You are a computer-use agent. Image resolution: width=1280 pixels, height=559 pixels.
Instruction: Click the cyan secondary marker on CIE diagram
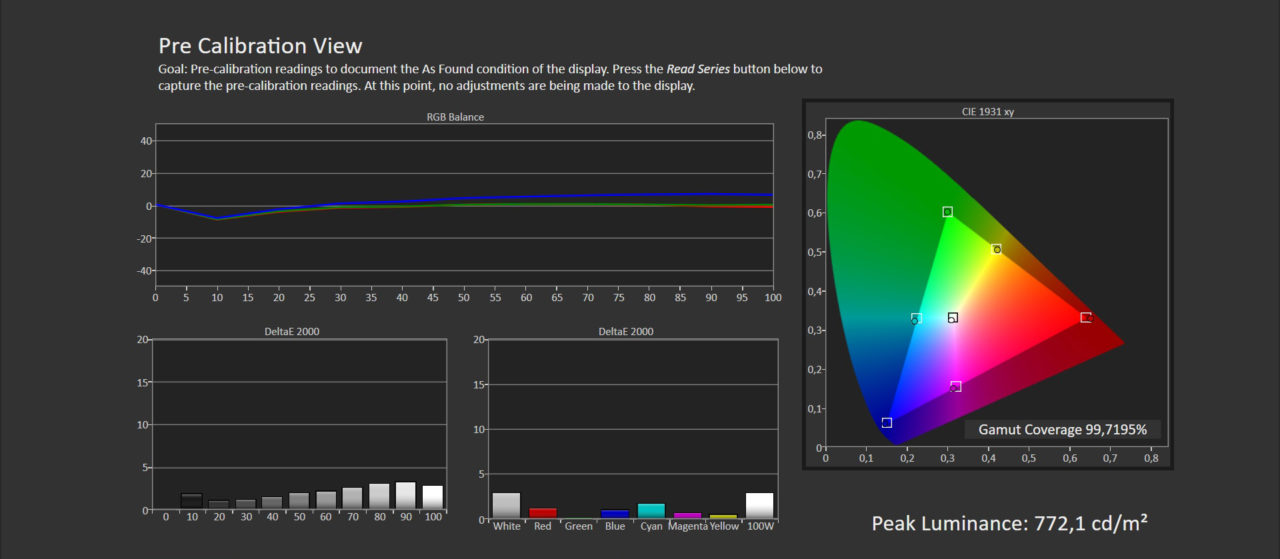coord(916,319)
